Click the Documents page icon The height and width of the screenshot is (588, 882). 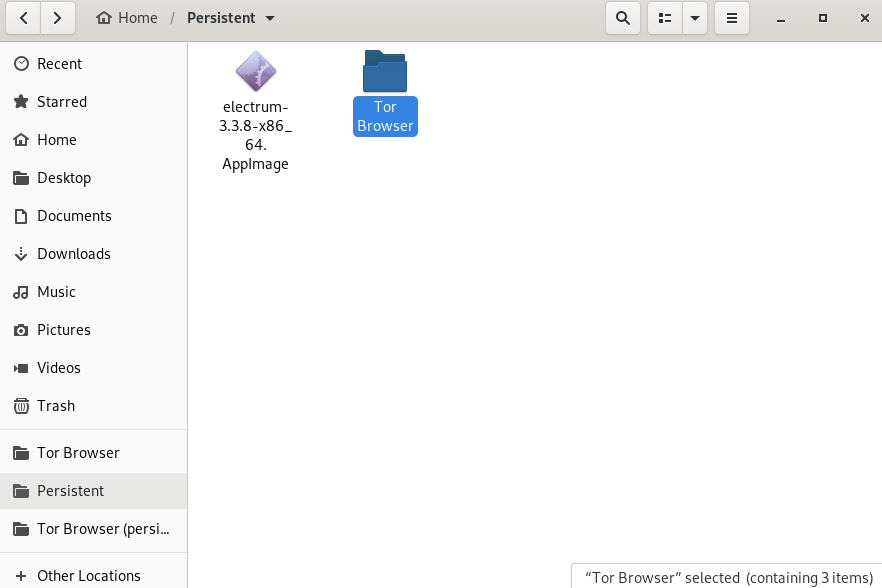(x=21, y=216)
